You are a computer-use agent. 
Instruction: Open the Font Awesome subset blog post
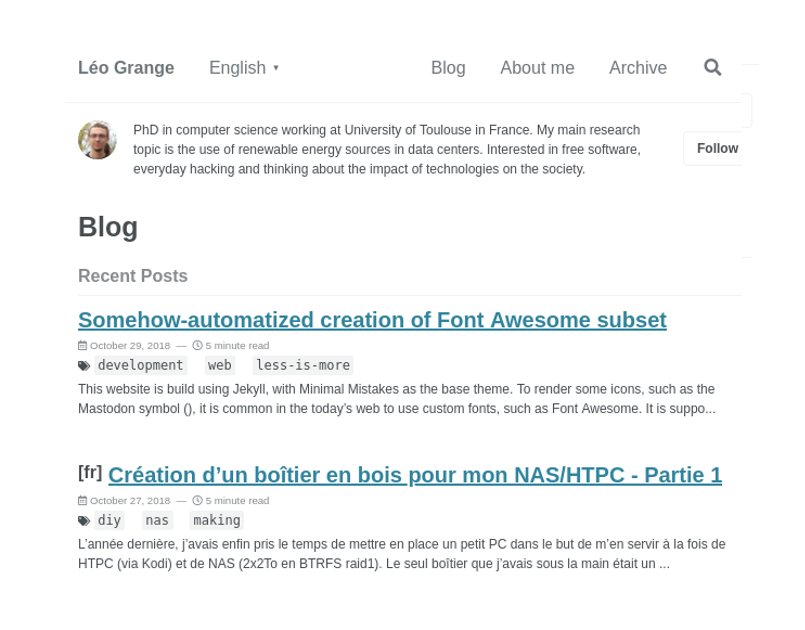pyautogui.click(x=372, y=320)
